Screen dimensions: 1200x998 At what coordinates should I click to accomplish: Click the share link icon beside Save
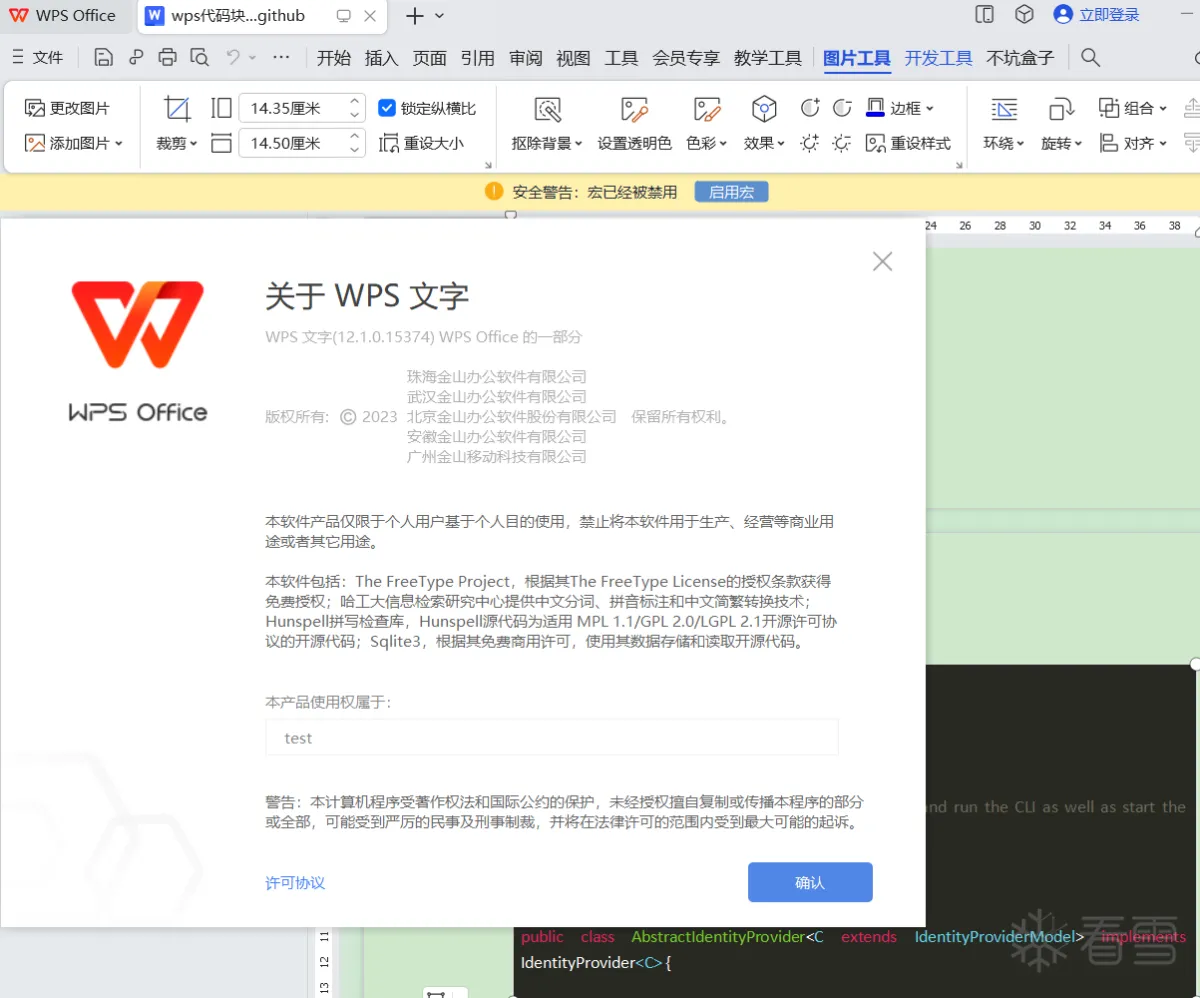click(136, 57)
